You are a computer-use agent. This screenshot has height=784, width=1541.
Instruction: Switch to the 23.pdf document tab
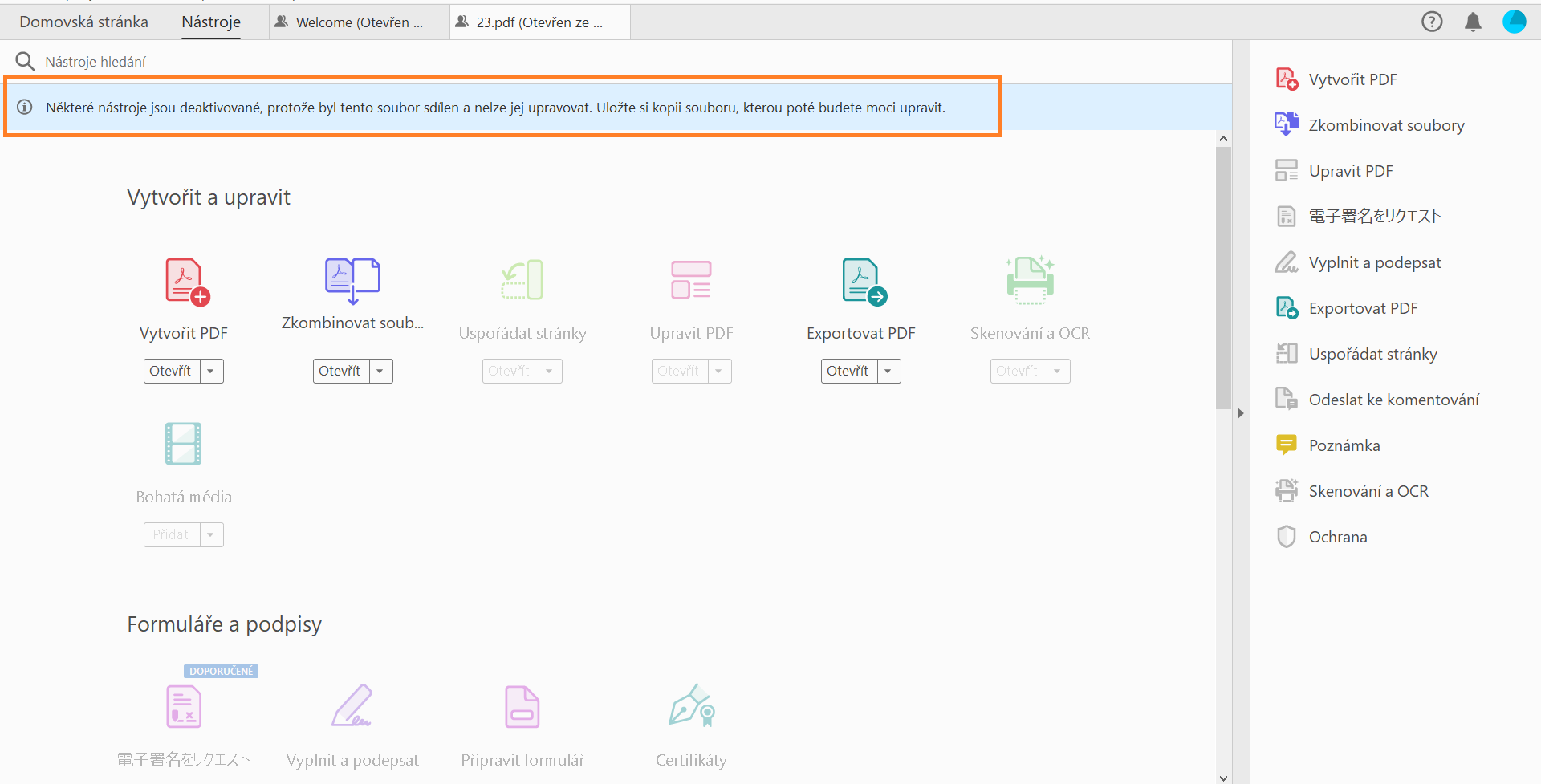[539, 22]
